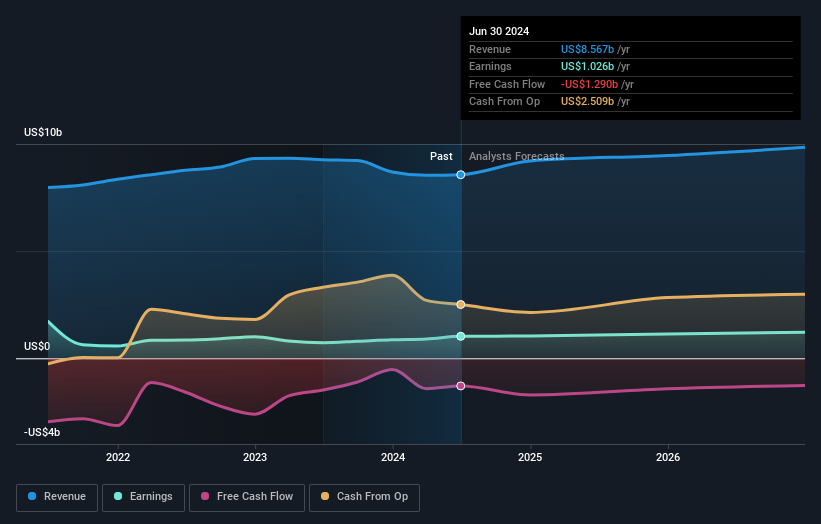Click the Revenue data point marker
Viewport: 821px width, 524px height.
tap(461, 175)
